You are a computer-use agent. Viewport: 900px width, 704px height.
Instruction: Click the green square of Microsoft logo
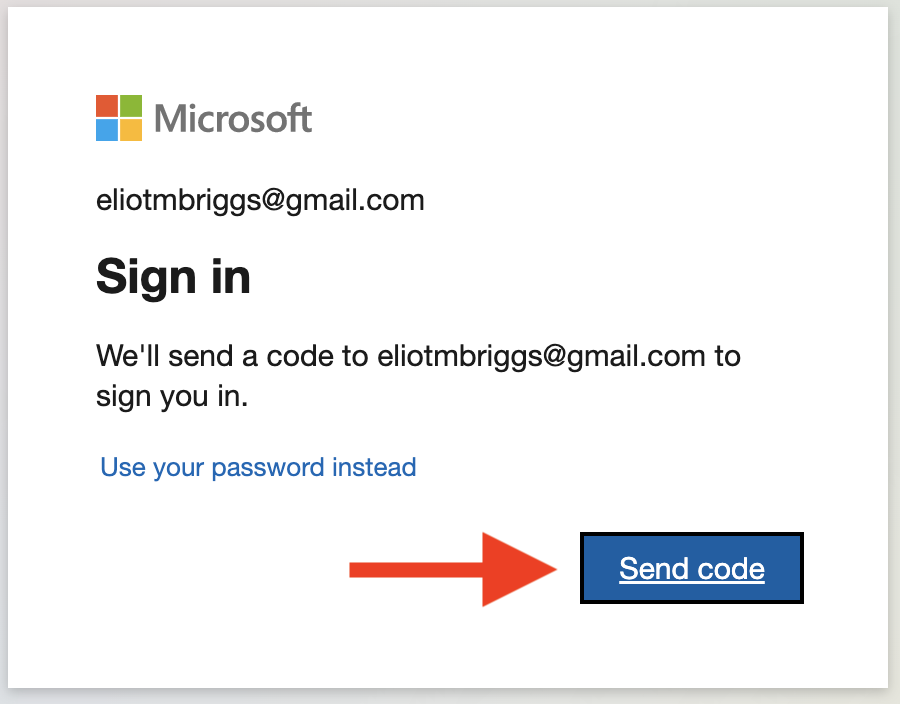coord(131,106)
